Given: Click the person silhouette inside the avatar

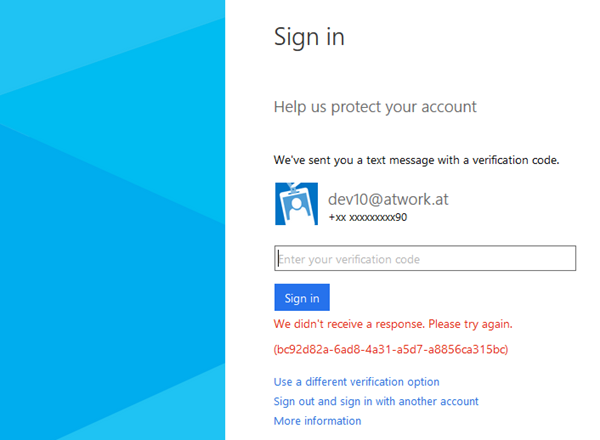Looking at the screenshot, I should pos(297,208).
